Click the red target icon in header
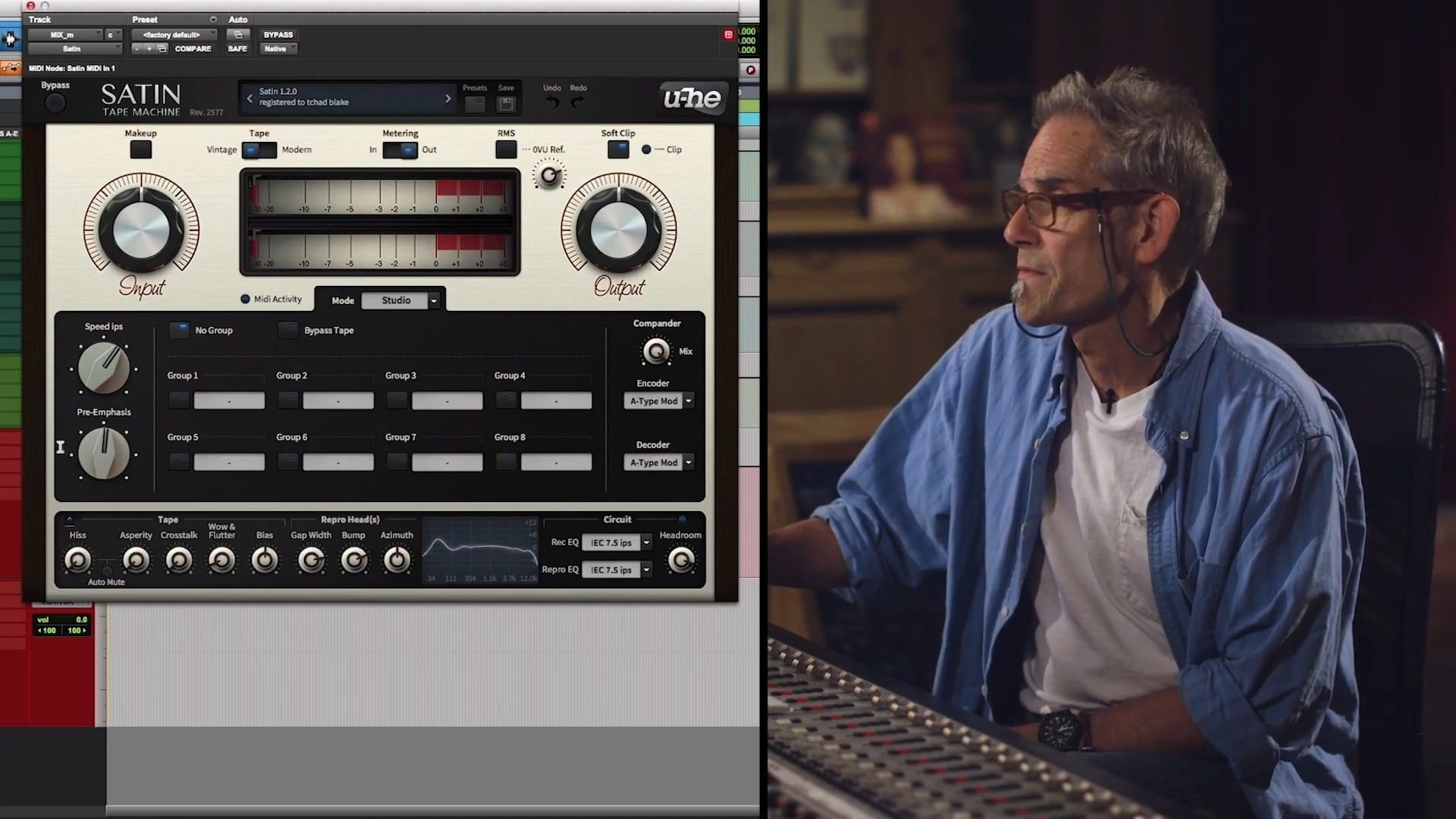 (728, 35)
